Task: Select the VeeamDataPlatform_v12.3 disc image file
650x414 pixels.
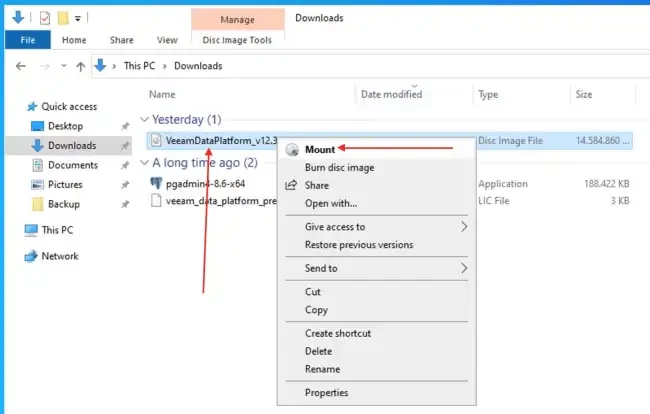Action: click(221, 140)
